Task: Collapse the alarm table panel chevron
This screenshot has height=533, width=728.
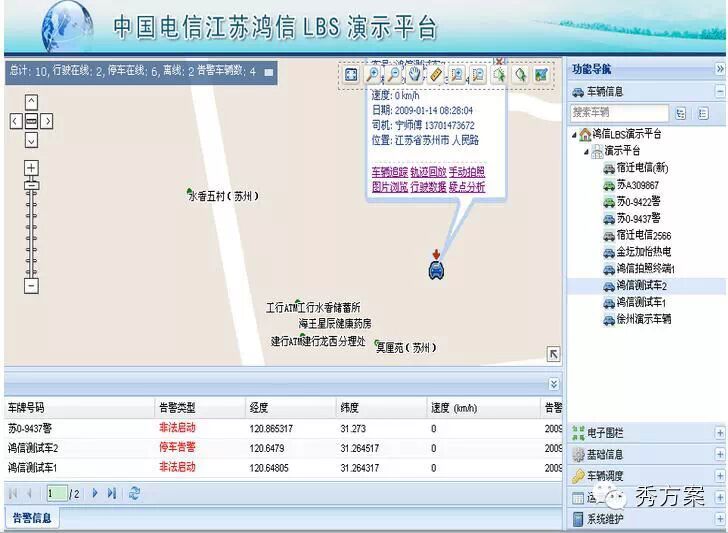Action: coord(553,384)
